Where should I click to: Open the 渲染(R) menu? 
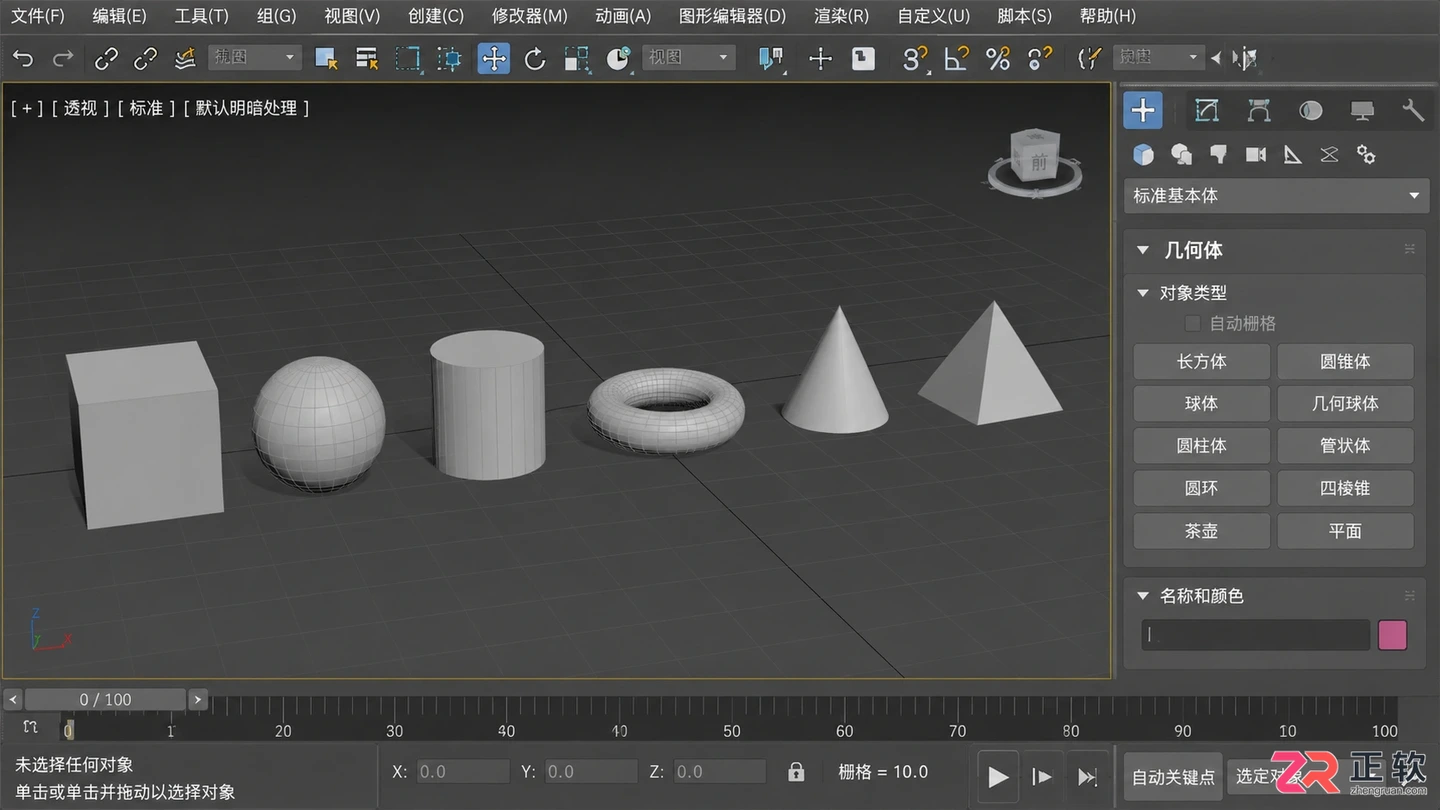[x=842, y=16]
